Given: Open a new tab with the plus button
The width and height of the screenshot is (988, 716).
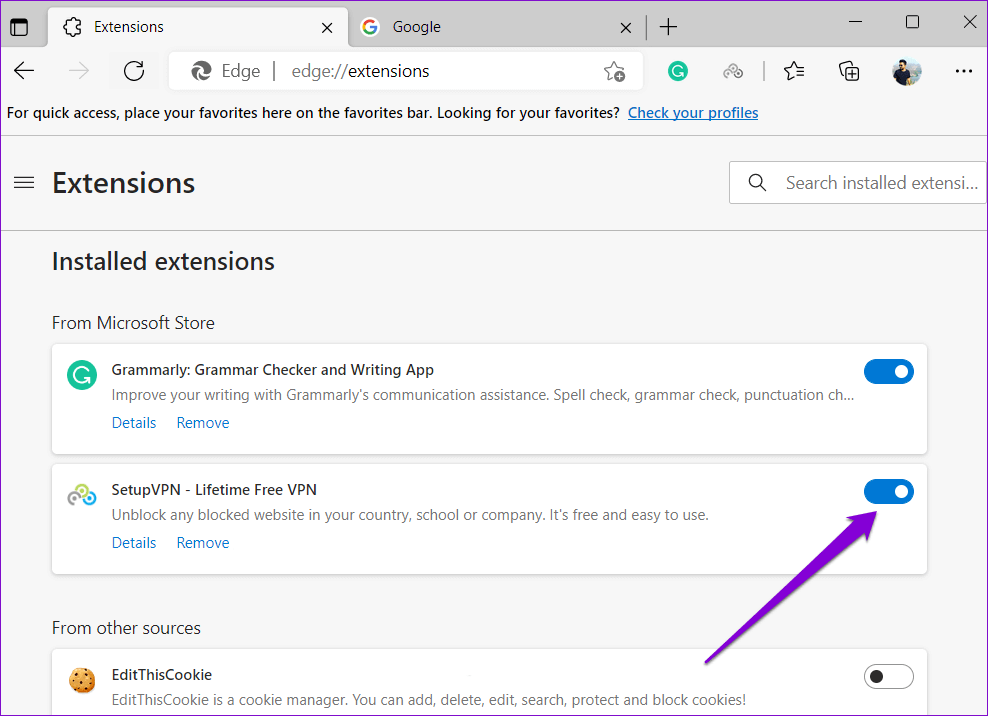Looking at the screenshot, I should [668, 27].
